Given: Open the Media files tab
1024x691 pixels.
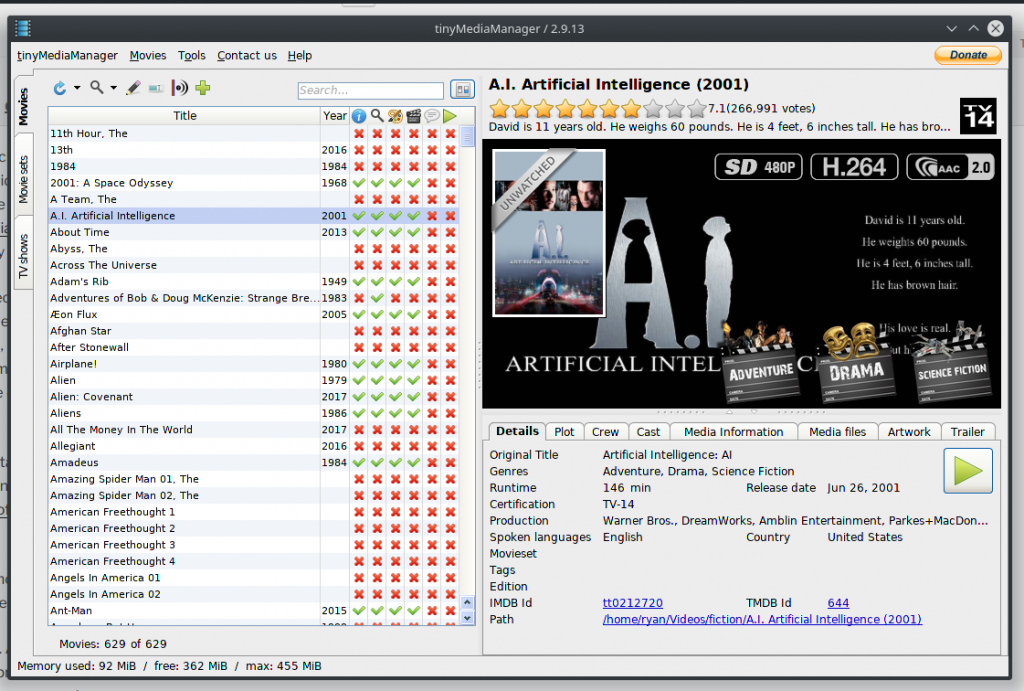Looking at the screenshot, I should click(837, 432).
